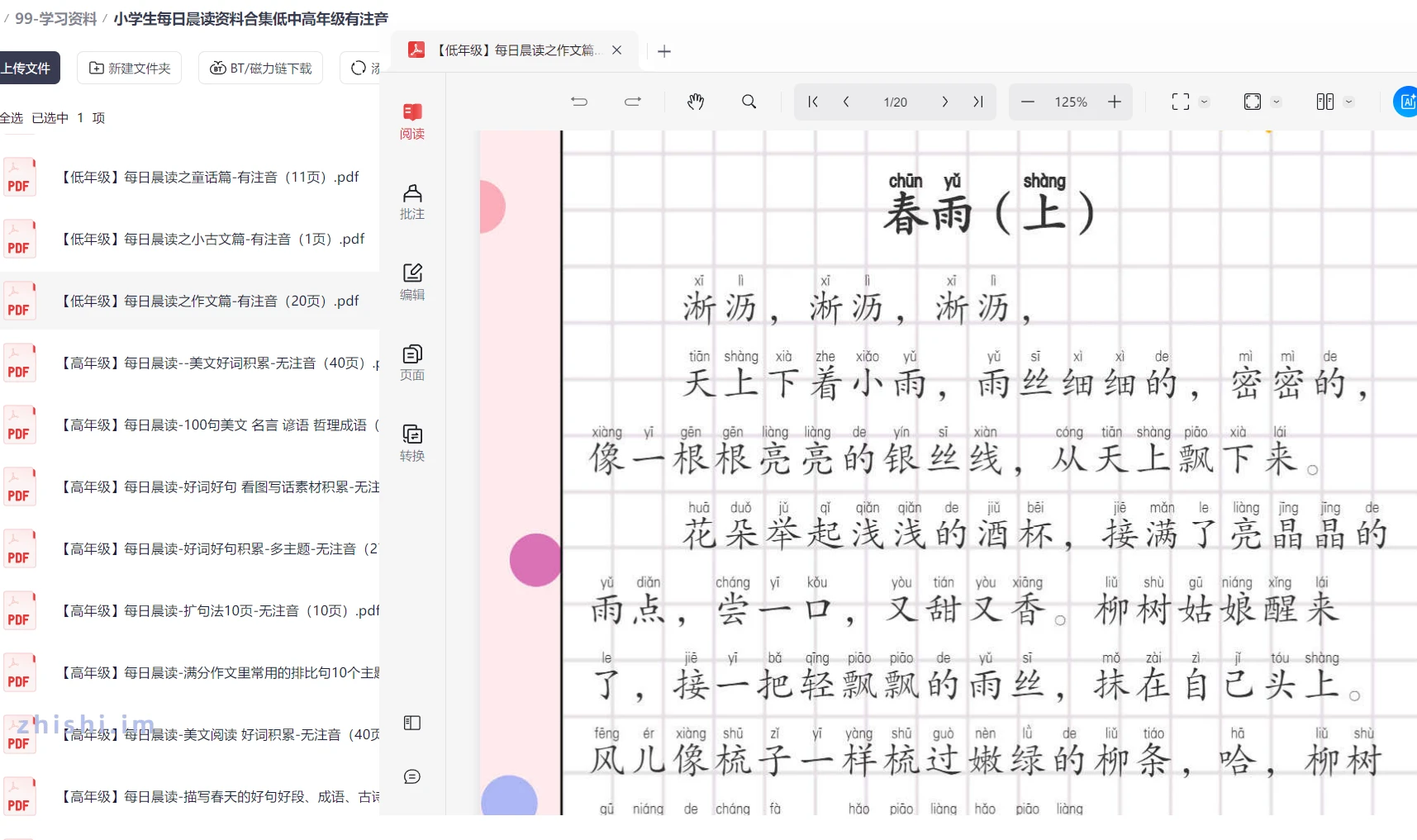Expand fullscreen options dropdown arrow
Image resolution: width=1417 pixels, height=840 pixels.
(x=1204, y=102)
